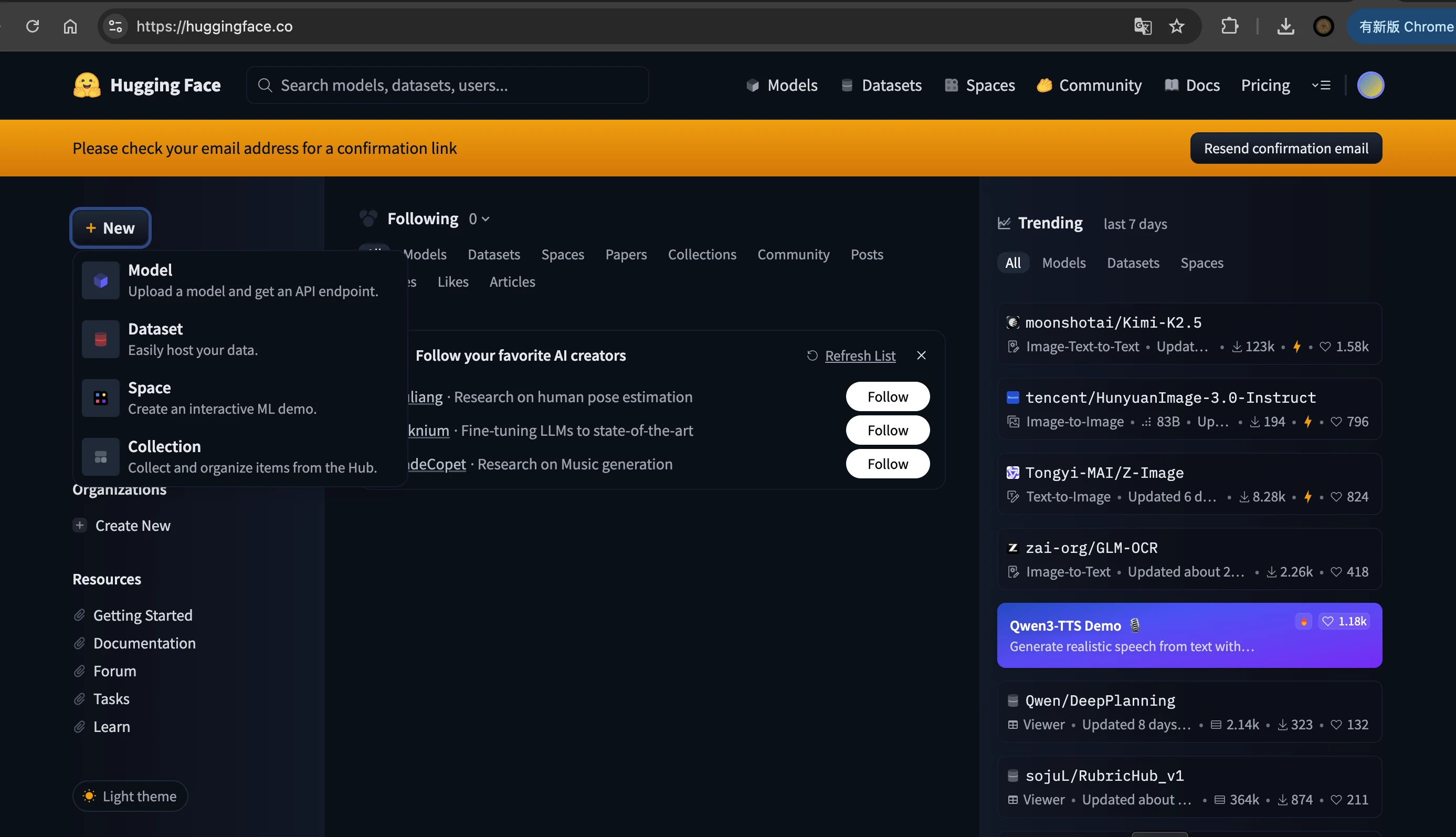Open the Getting Started resource link
The width and height of the screenshot is (1456, 837).
click(x=142, y=615)
